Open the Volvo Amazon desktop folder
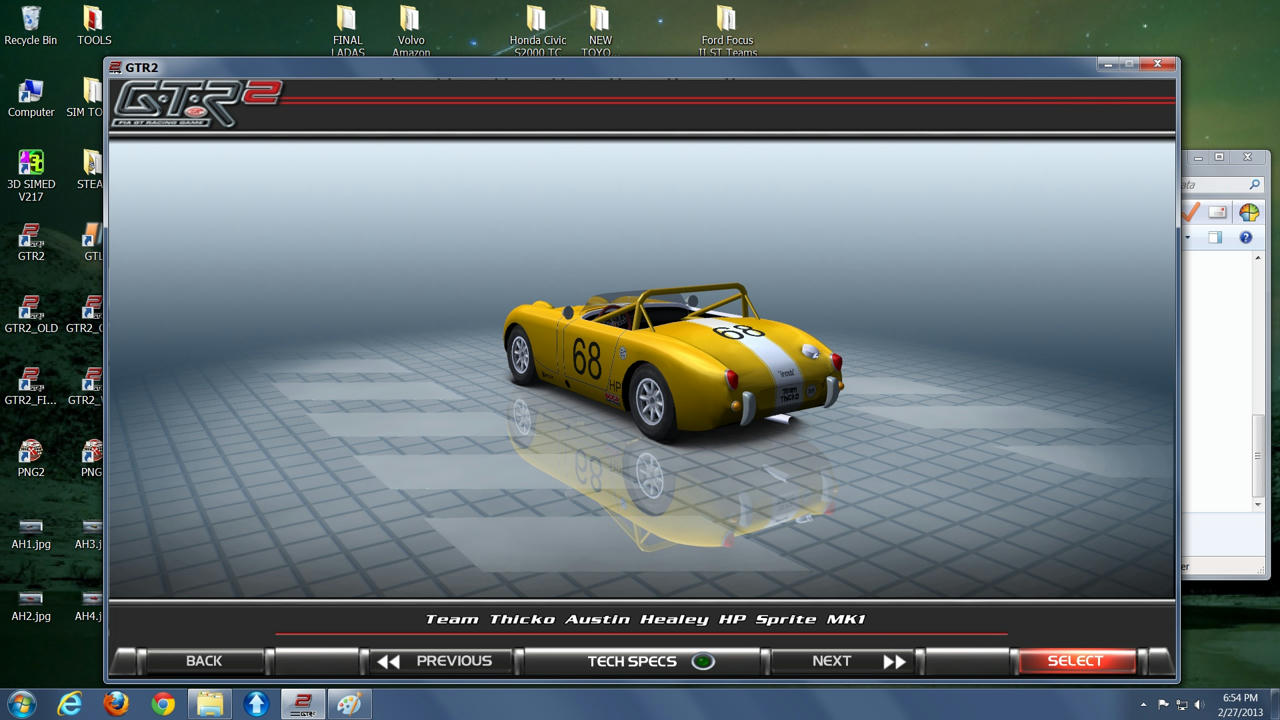 (410, 30)
